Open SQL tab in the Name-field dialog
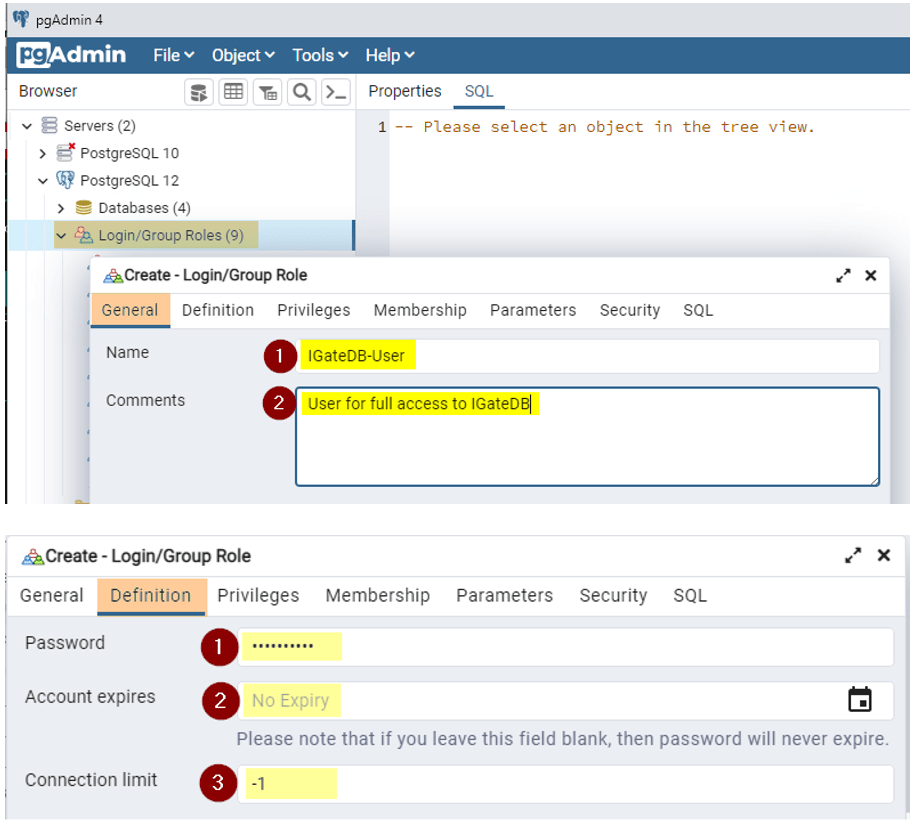This screenshot has height=832, width=919. 698,310
